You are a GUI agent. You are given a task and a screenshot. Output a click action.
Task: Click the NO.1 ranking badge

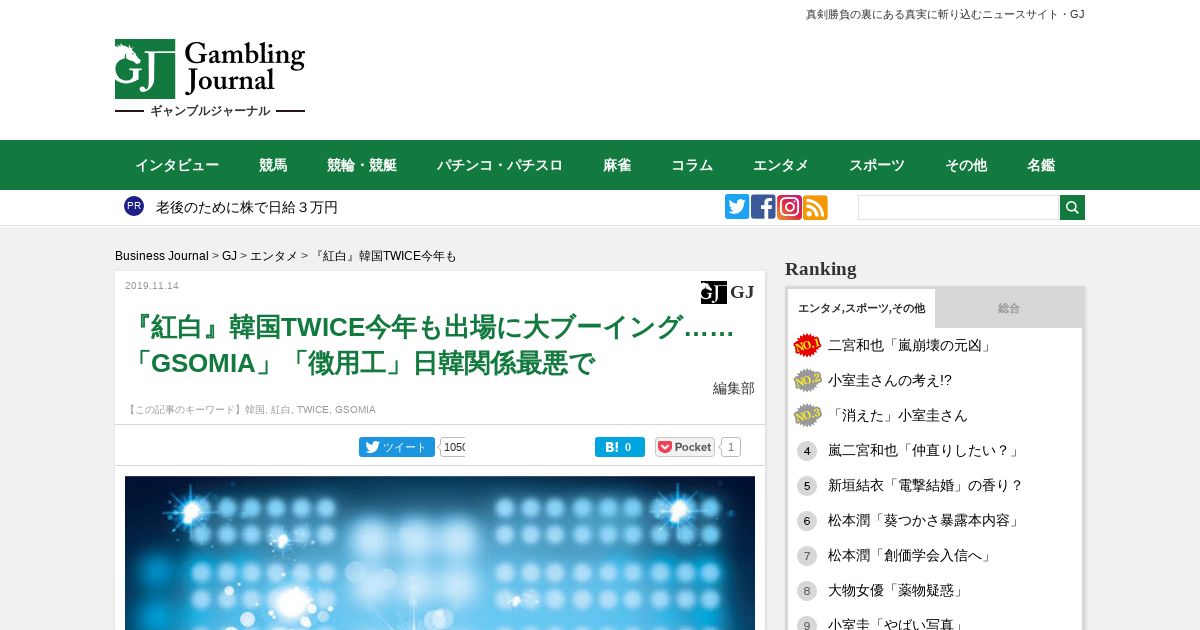tap(807, 345)
